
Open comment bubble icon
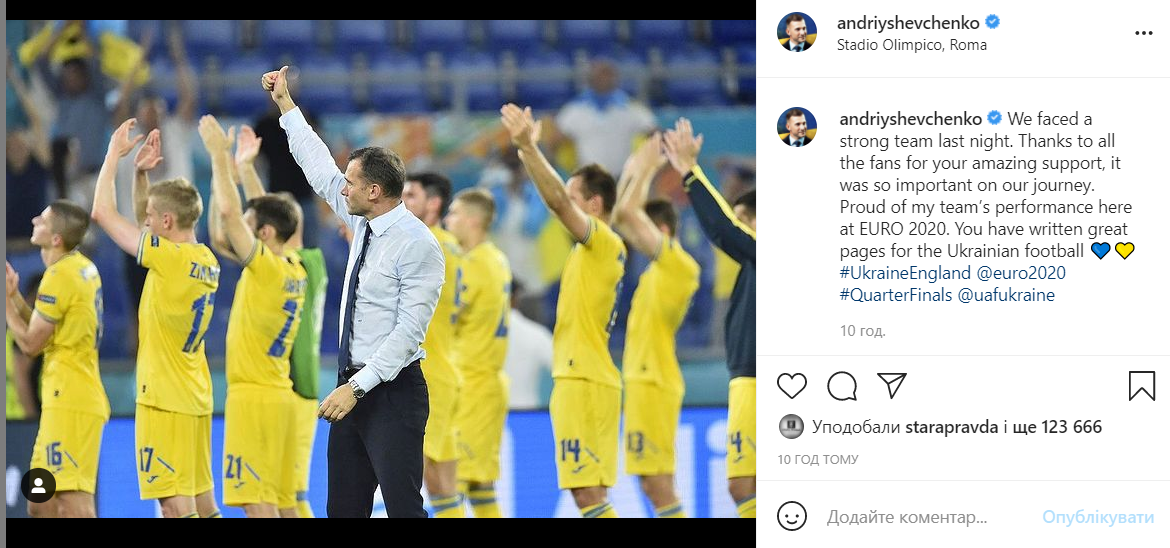[842, 386]
